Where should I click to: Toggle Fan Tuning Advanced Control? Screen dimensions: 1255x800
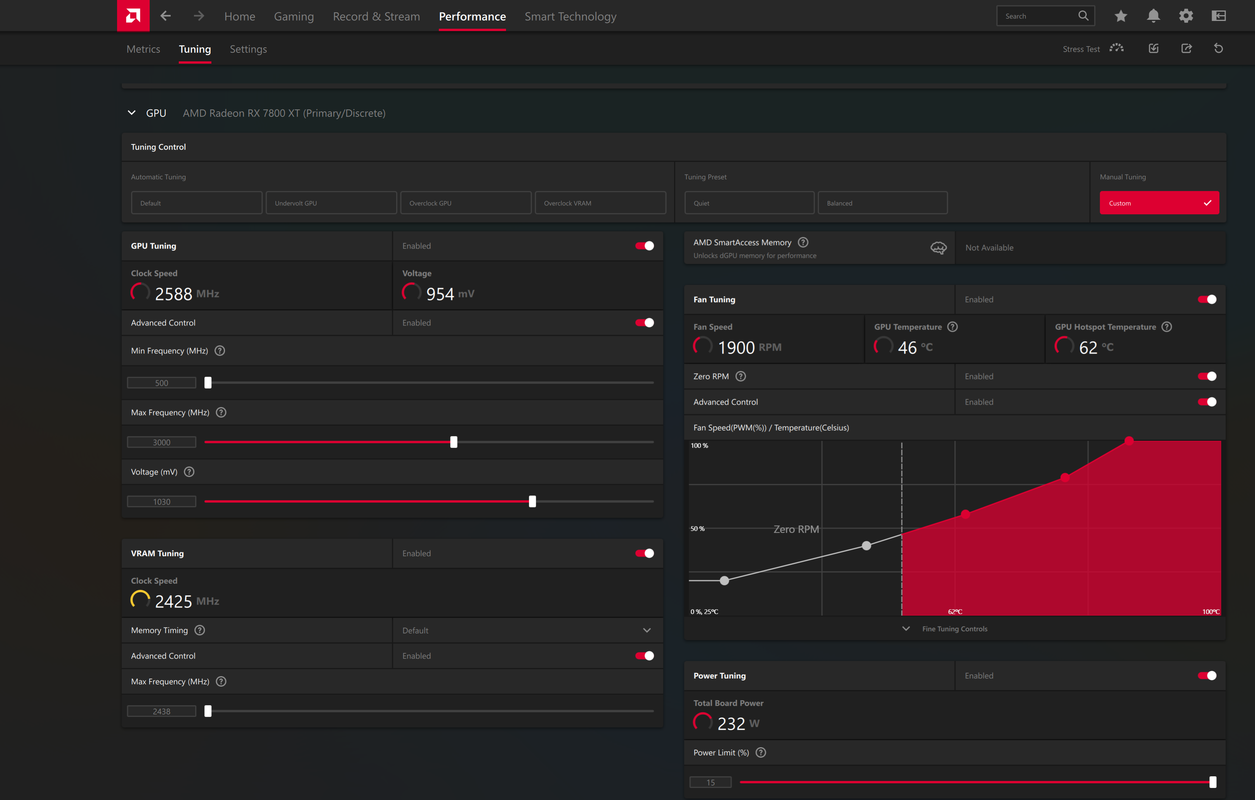[1207, 402]
